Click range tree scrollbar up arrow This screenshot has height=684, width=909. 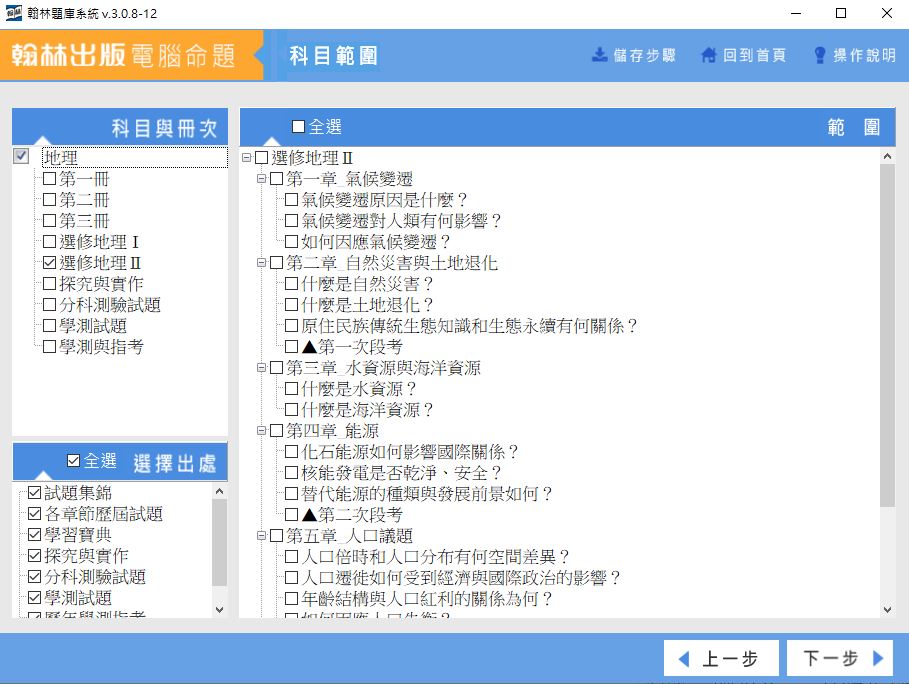[x=887, y=157]
